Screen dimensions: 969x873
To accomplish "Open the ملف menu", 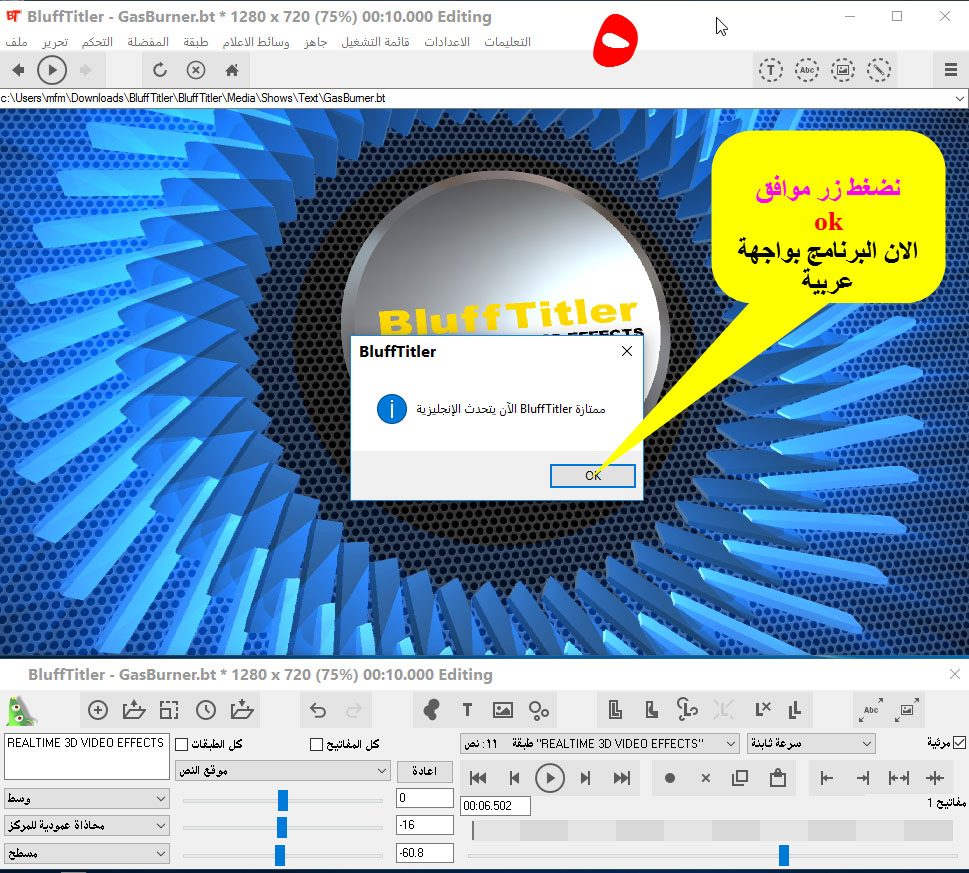I will (16, 42).
